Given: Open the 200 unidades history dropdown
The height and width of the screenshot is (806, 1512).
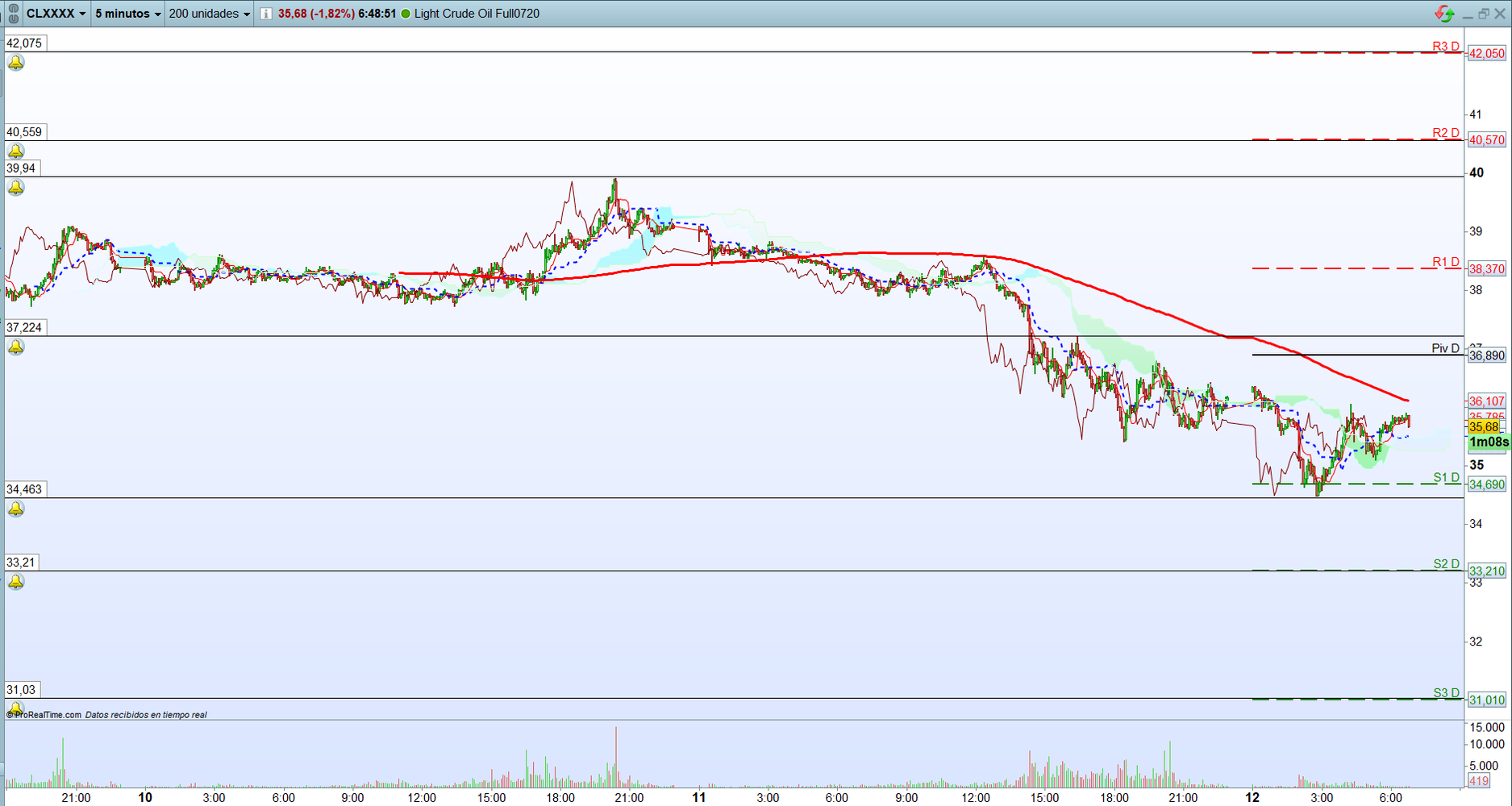Looking at the screenshot, I should click(x=210, y=14).
